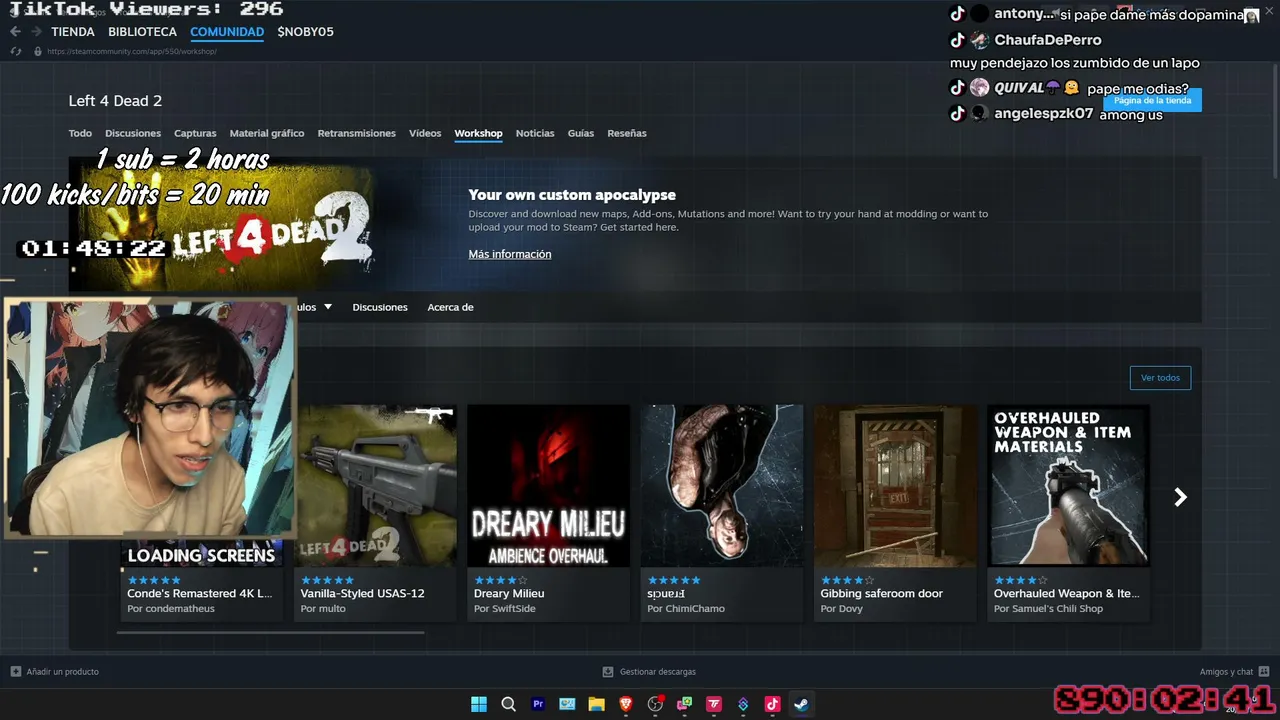Click the Más información link
Image resolution: width=1280 pixels, height=720 pixels.
[510, 254]
